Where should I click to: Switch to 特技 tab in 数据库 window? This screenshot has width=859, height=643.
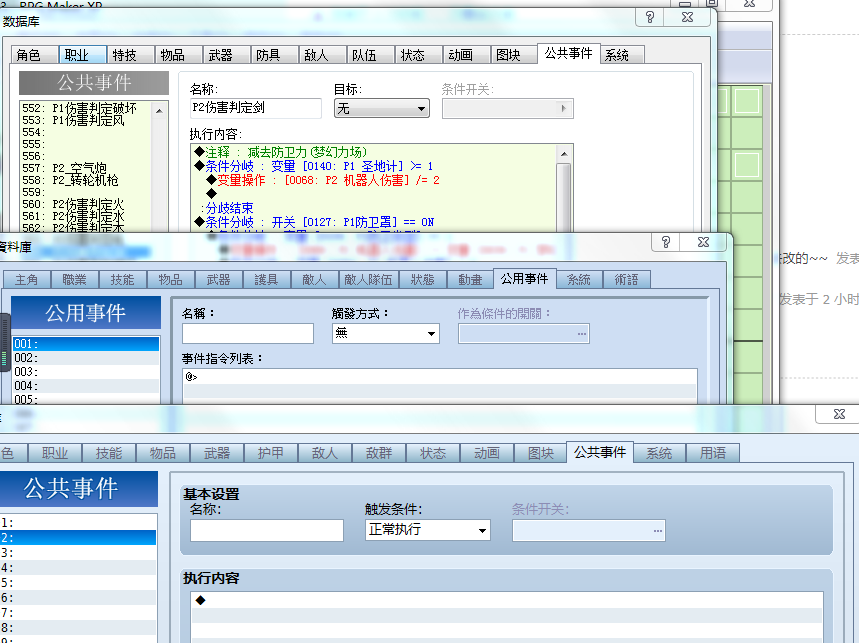130,55
